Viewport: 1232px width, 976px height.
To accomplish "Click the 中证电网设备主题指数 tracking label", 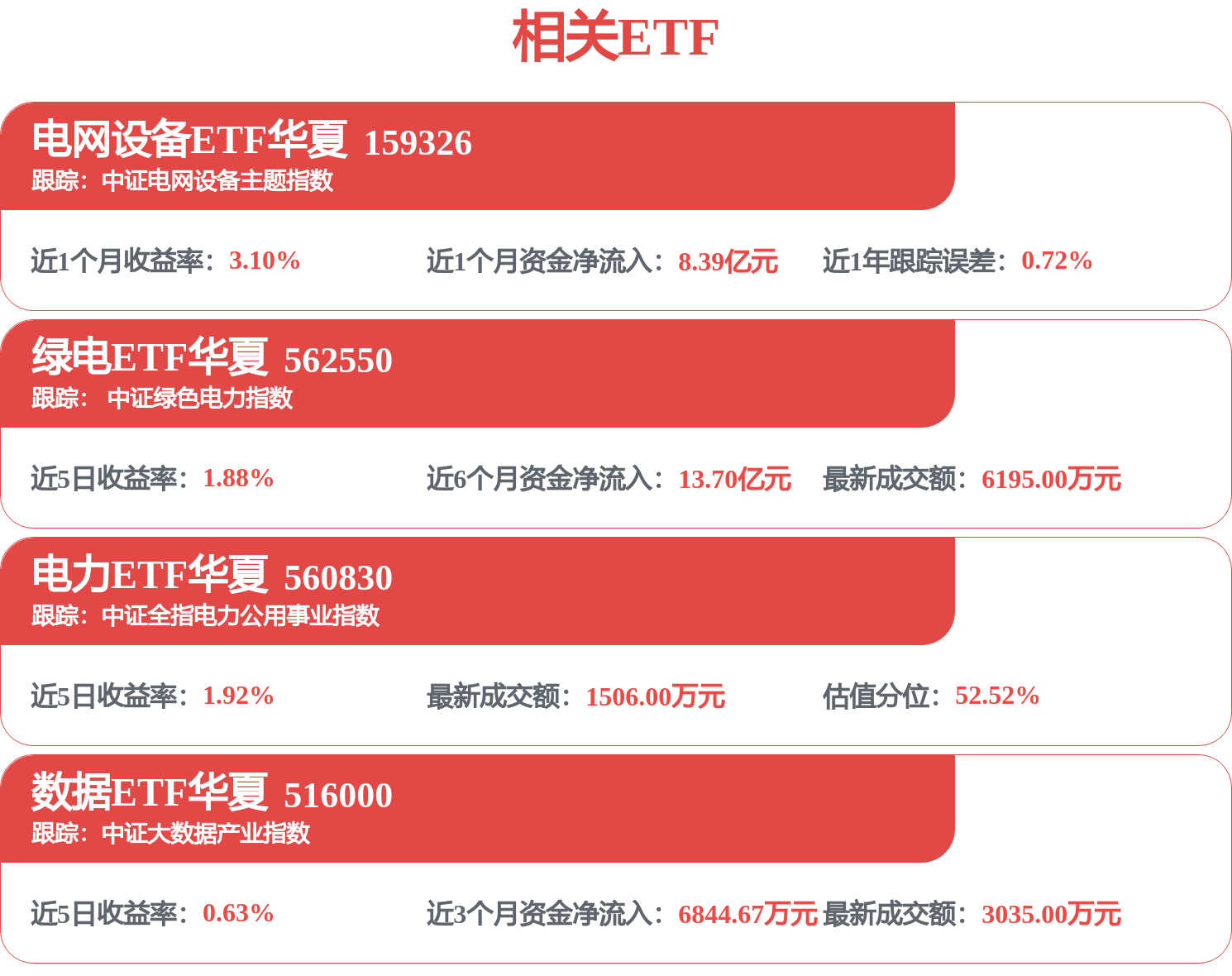I will point(217,180).
